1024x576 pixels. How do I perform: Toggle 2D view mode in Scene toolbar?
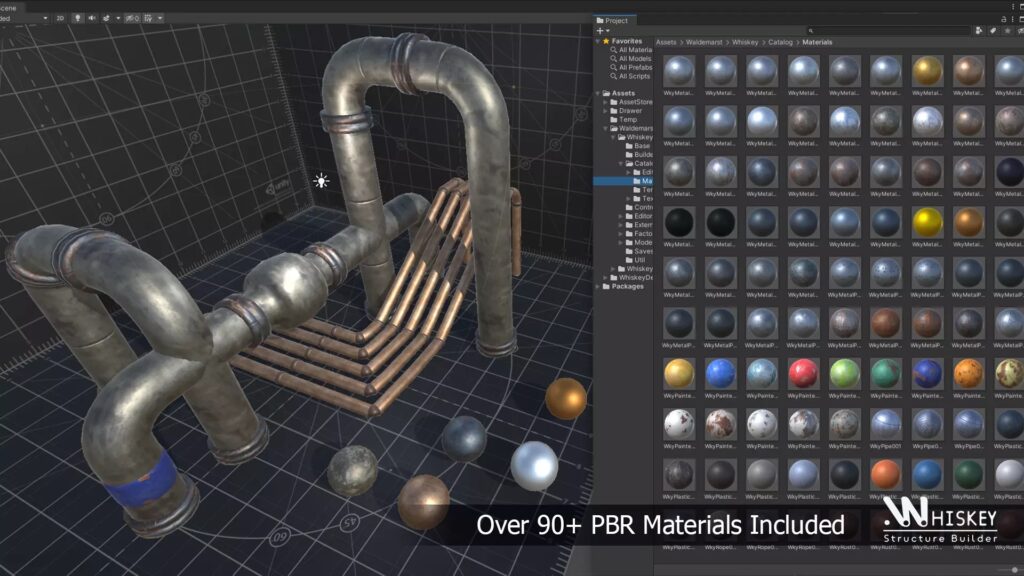tap(60, 18)
